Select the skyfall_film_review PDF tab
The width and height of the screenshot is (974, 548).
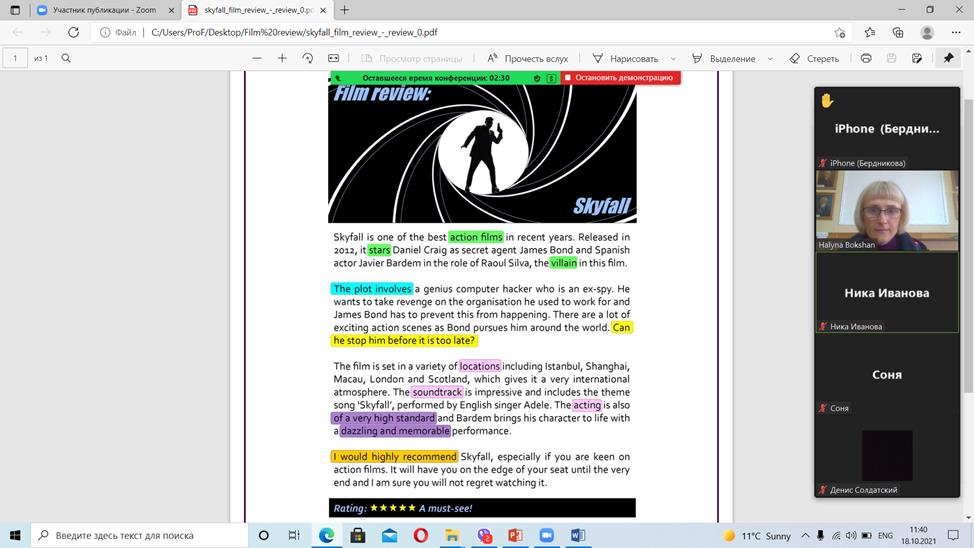click(258, 10)
